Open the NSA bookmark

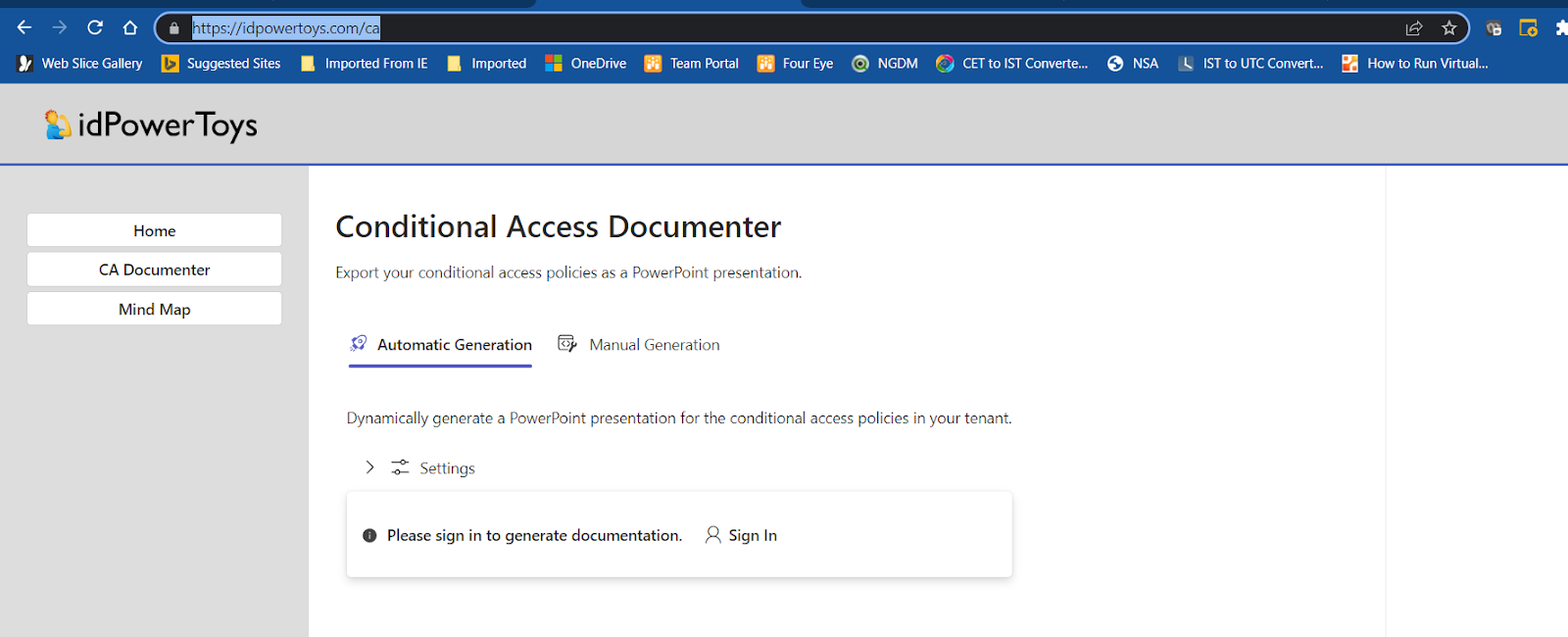[x=1133, y=64]
